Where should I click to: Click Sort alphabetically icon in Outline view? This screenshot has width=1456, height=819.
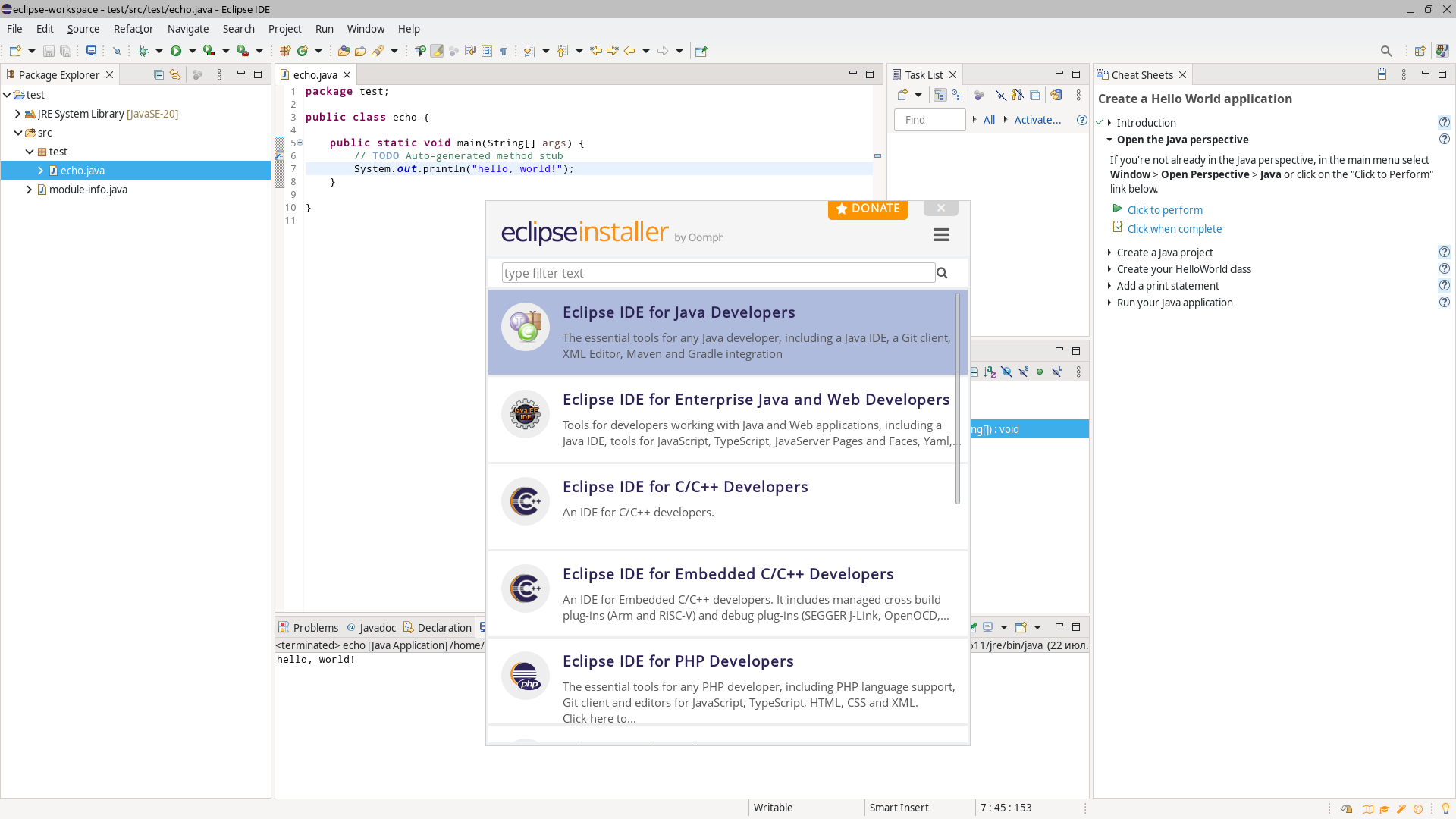pyautogui.click(x=990, y=372)
